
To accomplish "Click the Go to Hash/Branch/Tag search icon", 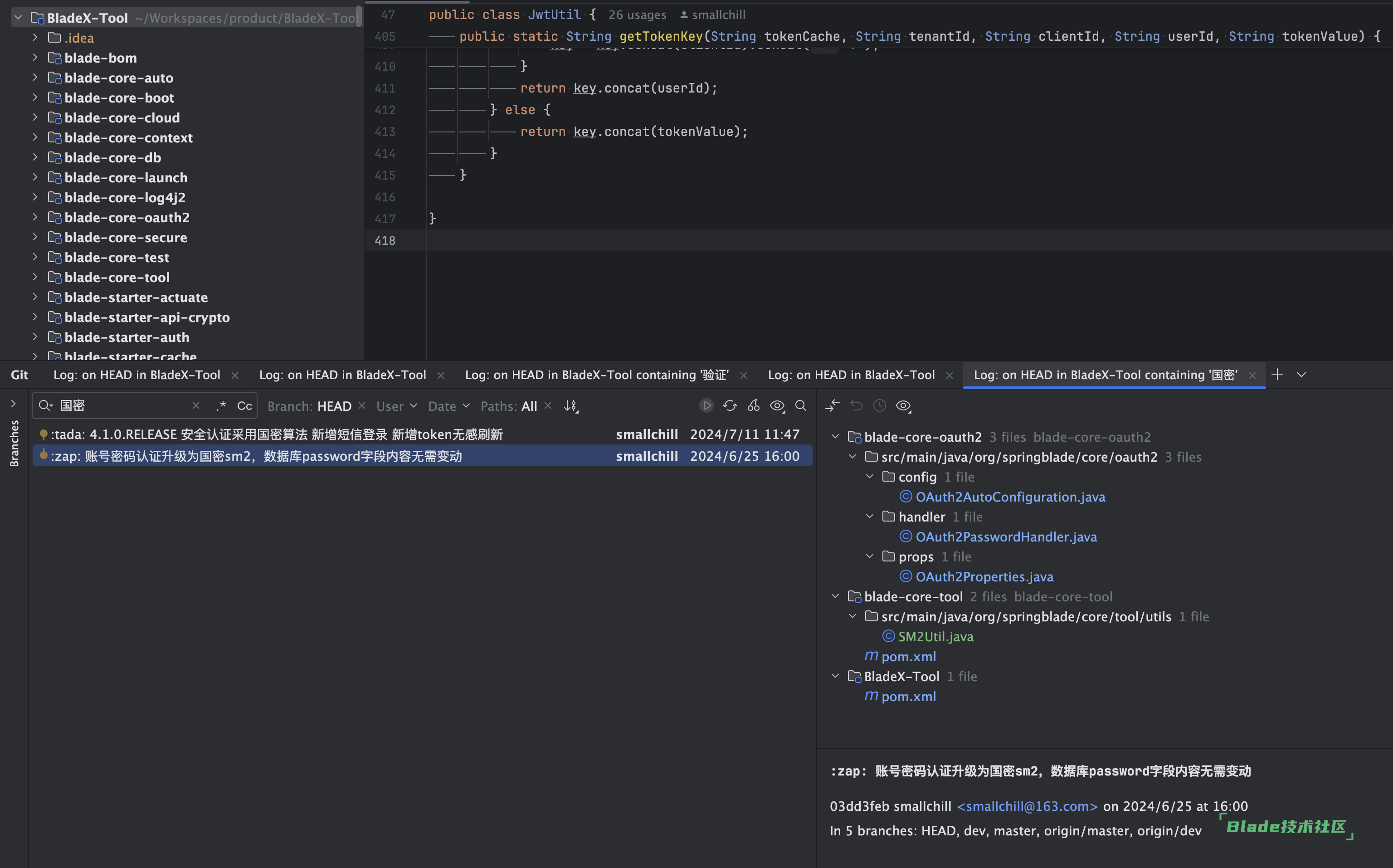I will (801, 406).
